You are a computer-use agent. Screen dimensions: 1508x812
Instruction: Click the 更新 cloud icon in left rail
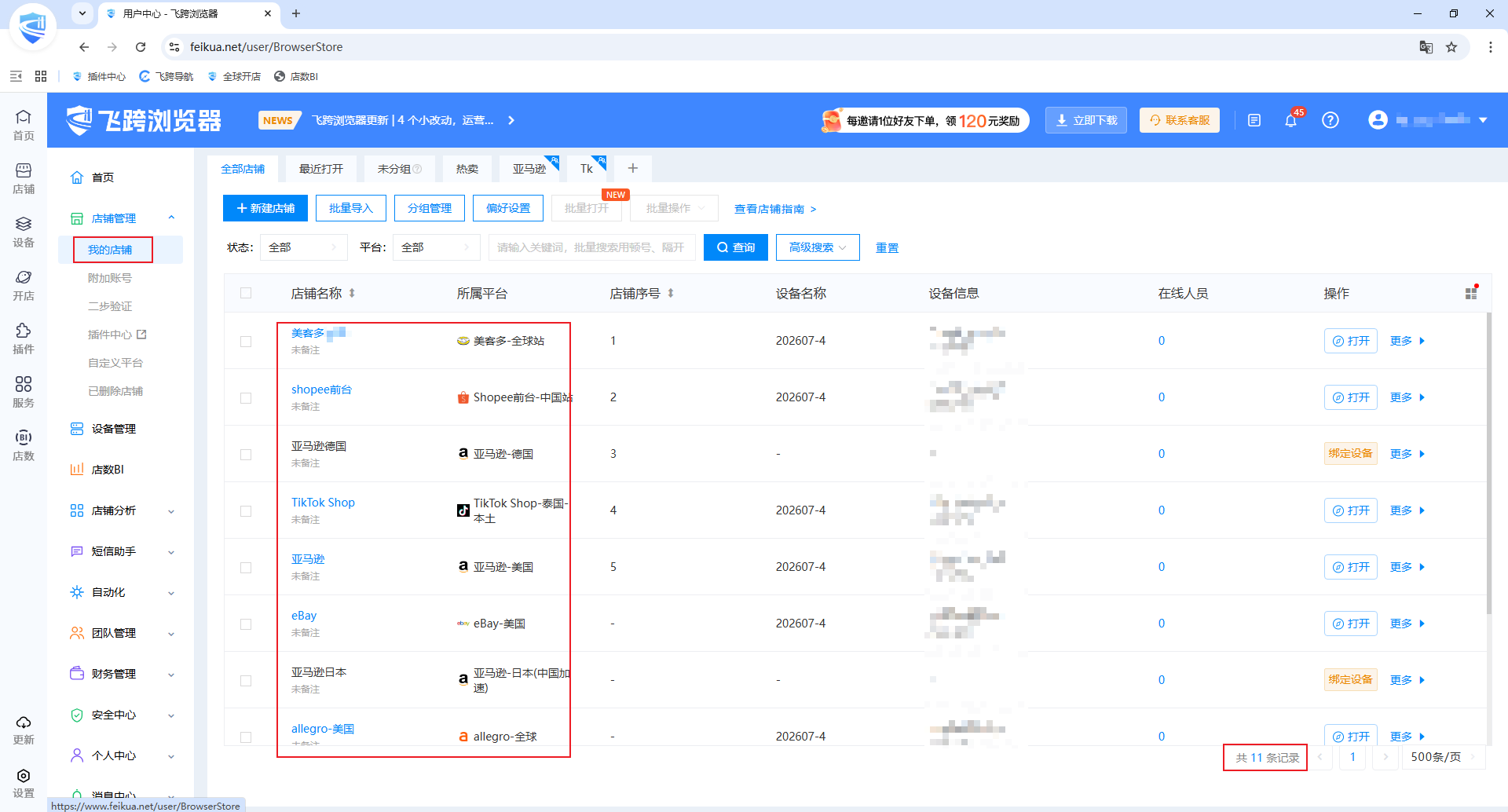tap(24, 730)
